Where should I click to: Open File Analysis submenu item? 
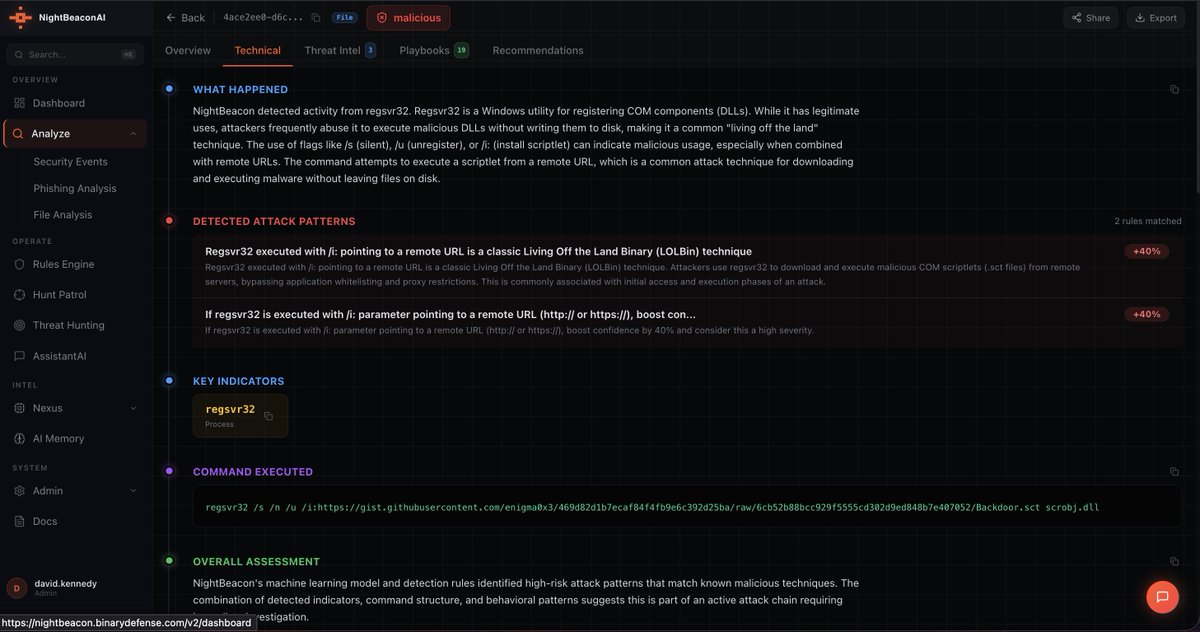point(63,214)
